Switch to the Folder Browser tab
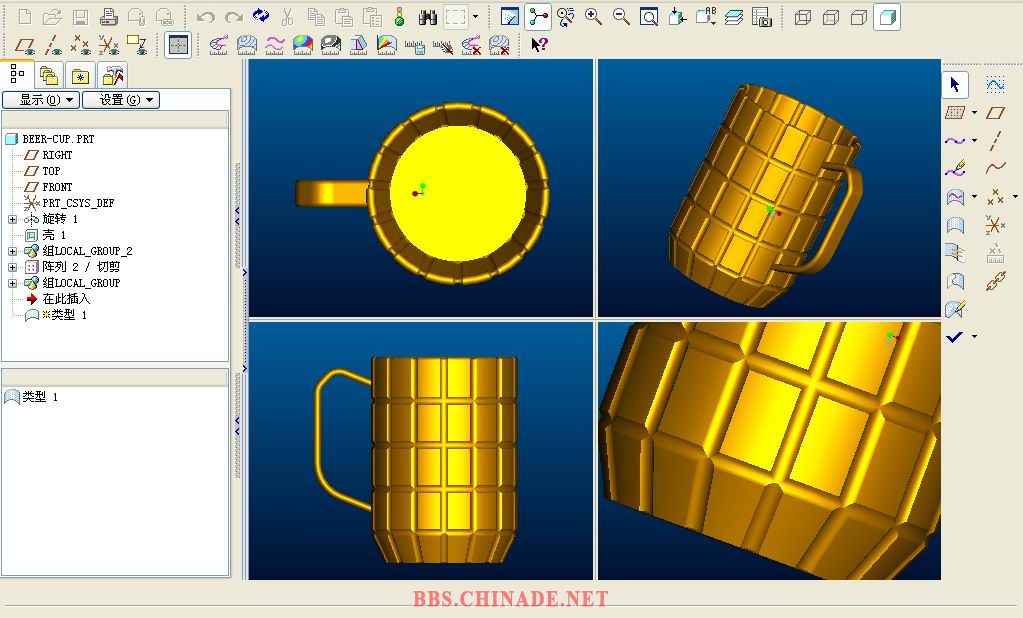 tap(49, 76)
